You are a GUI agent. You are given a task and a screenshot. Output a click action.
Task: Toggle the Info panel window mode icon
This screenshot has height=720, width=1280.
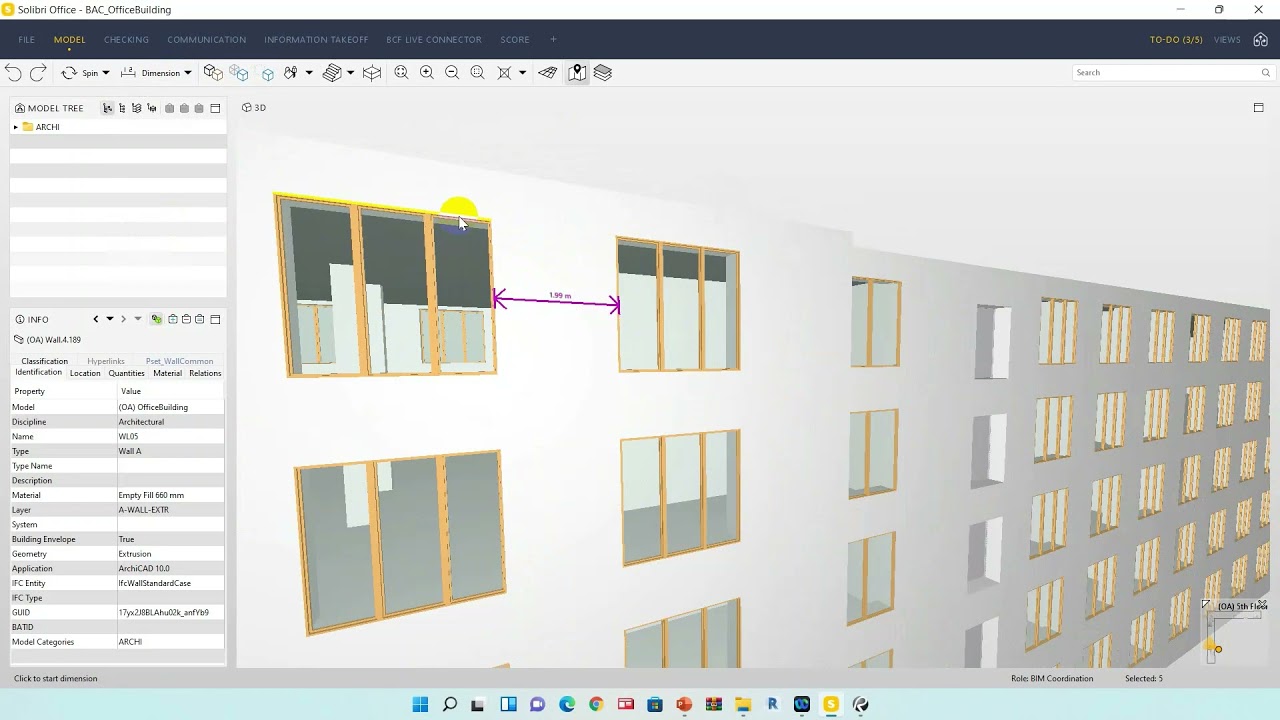point(215,319)
